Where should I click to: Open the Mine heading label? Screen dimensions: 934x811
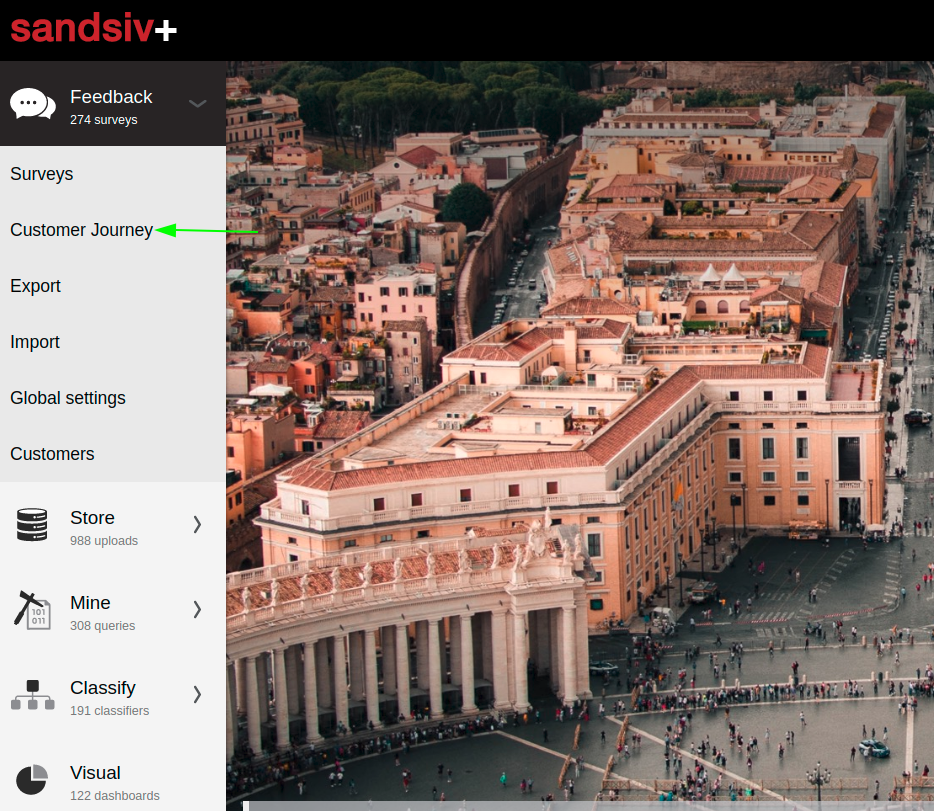point(90,603)
